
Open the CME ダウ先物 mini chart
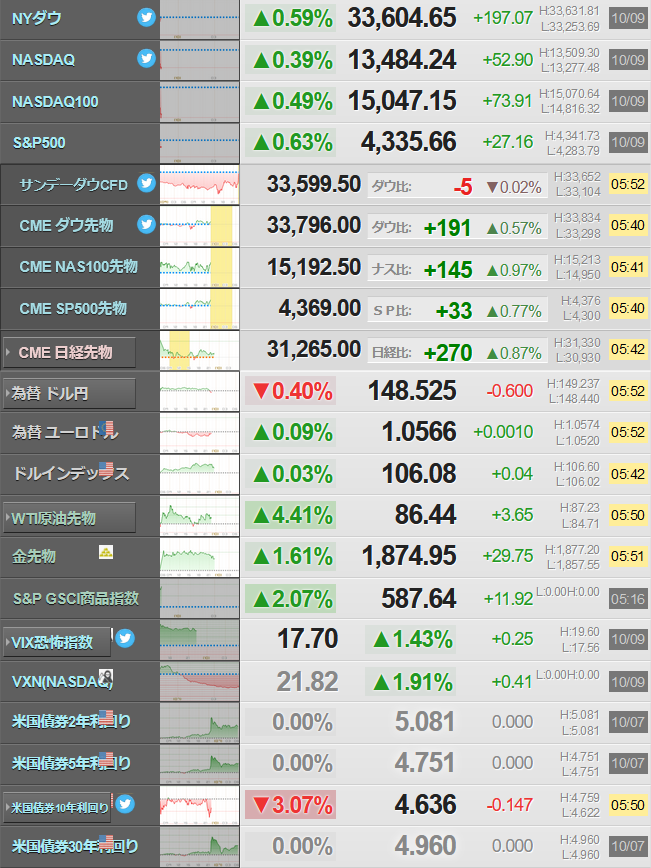click(199, 226)
